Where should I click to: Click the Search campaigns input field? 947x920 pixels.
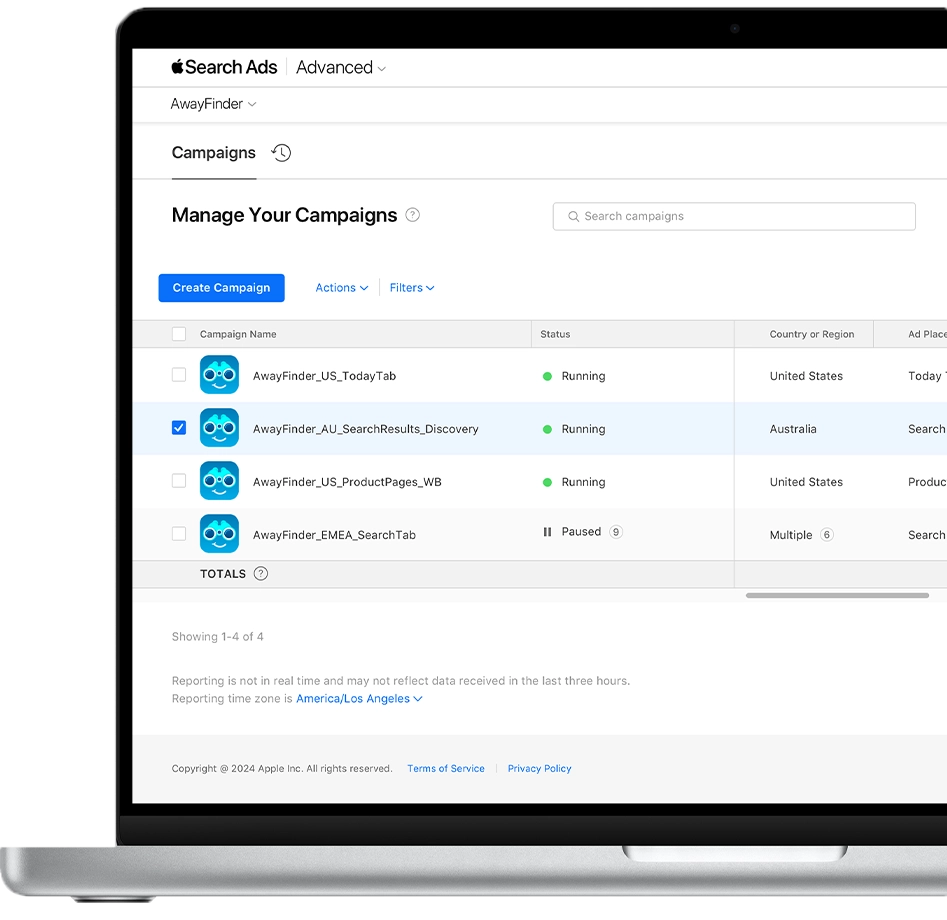point(734,216)
